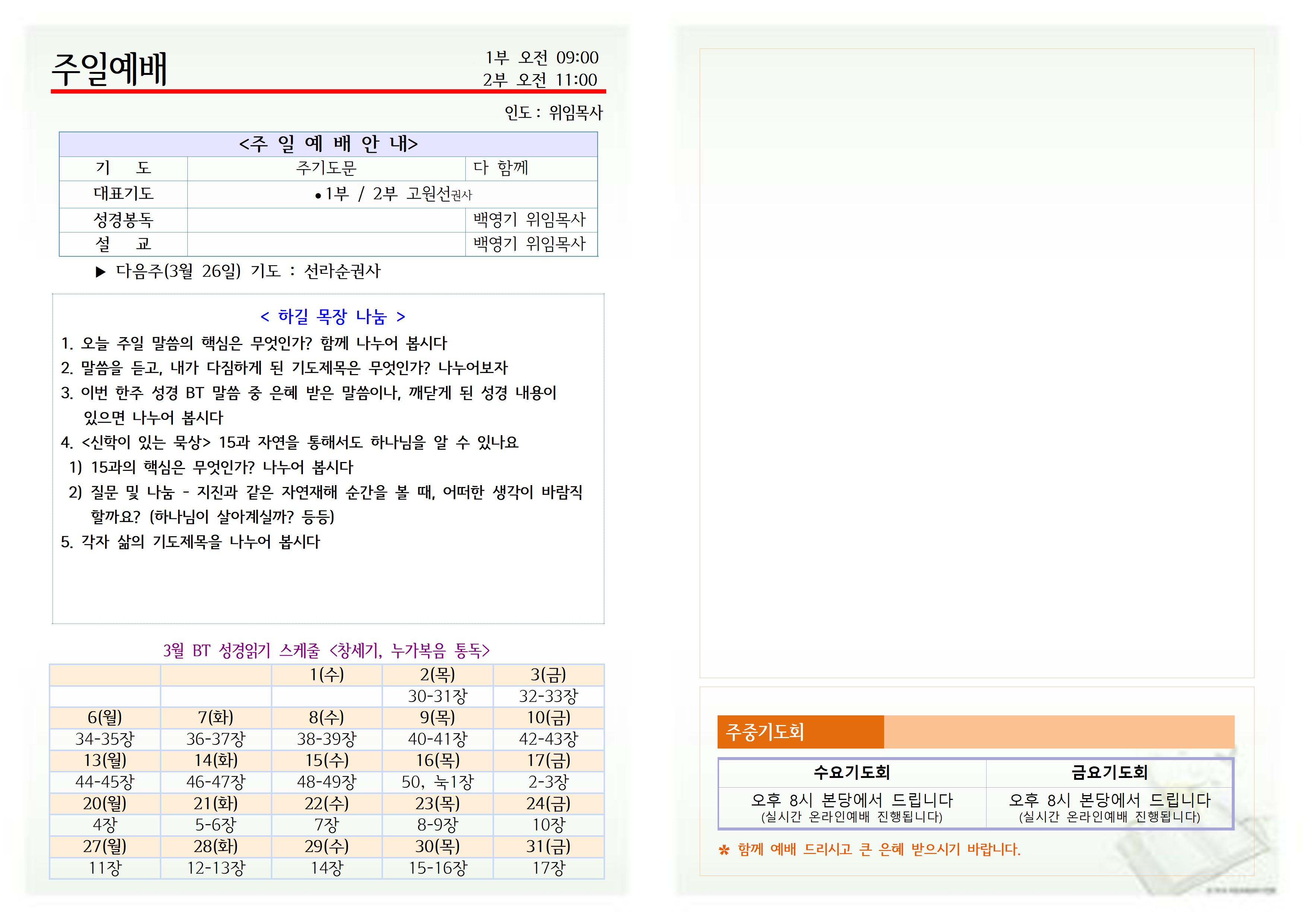Click the 3월 BT 성경읽기 스케줄 title
This screenshot has width=1307, height=924.
326,650
